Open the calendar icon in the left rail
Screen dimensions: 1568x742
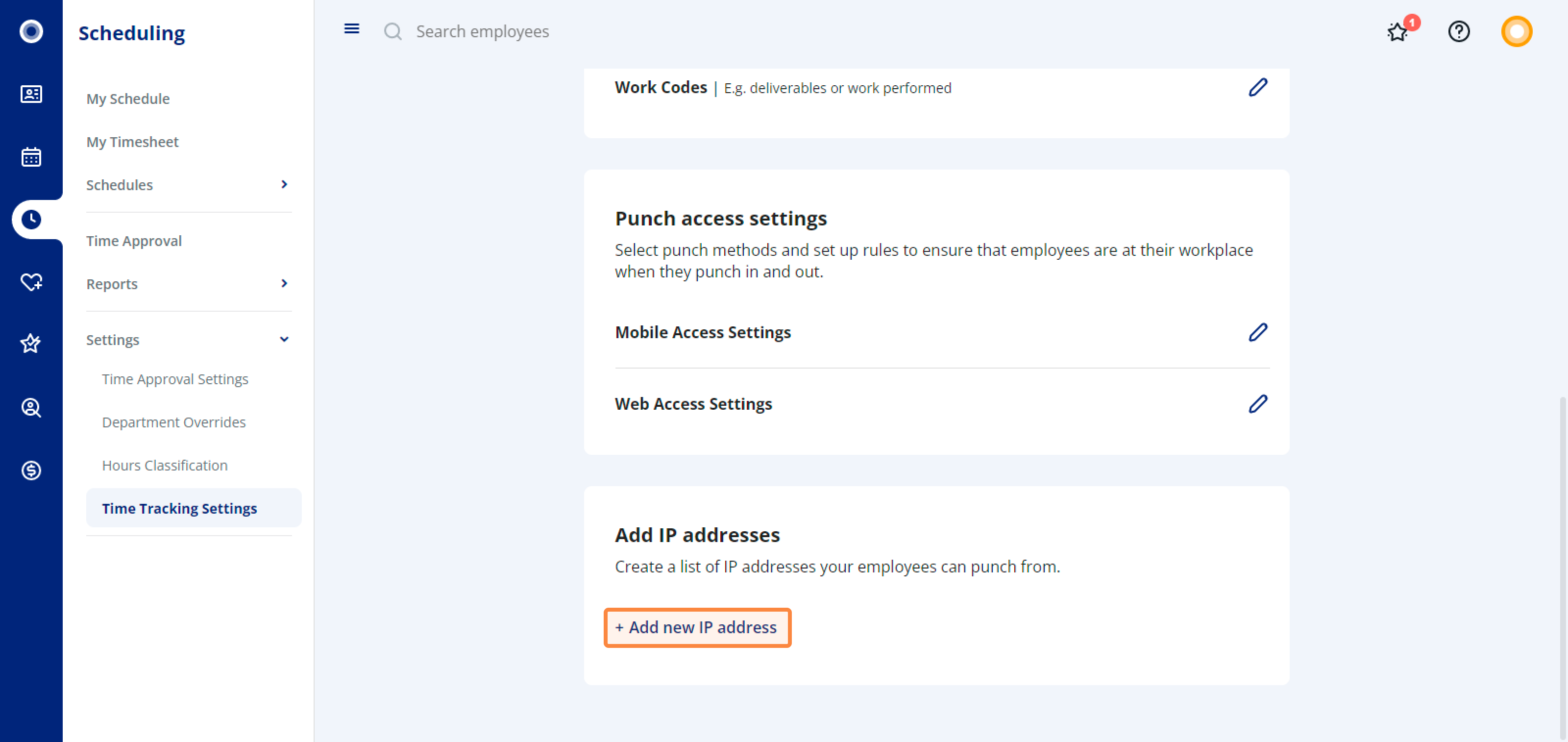click(x=31, y=157)
